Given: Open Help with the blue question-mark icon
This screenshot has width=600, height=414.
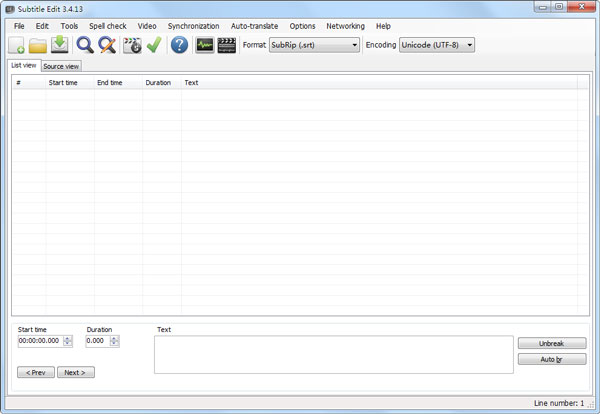Looking at the screenshot, I should 179,45.
